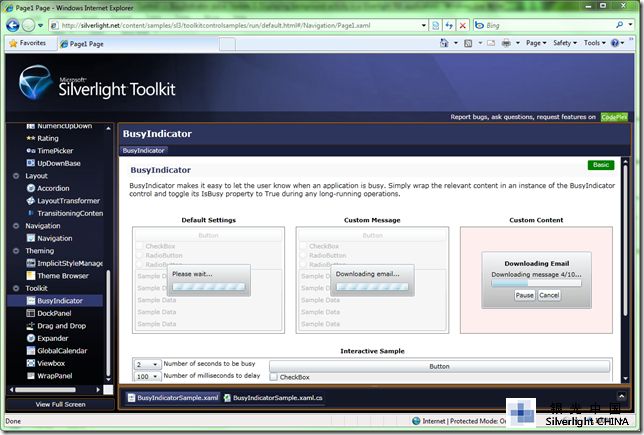Image resolution: width=644 pixels, height=435 pixels.
Task: Open the GlobalCalendar sample
Action: (x=62, y=351)
